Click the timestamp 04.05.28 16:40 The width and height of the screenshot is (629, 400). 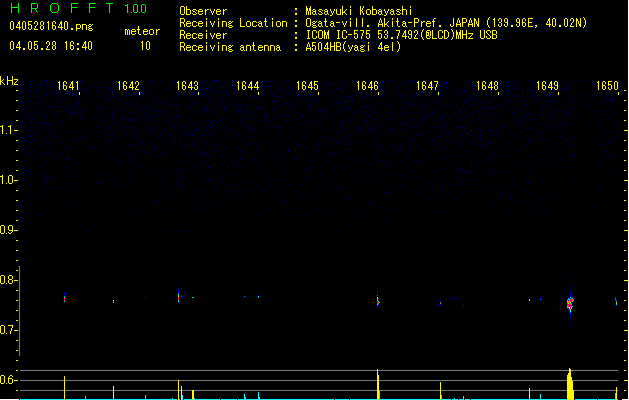(51, 46)
